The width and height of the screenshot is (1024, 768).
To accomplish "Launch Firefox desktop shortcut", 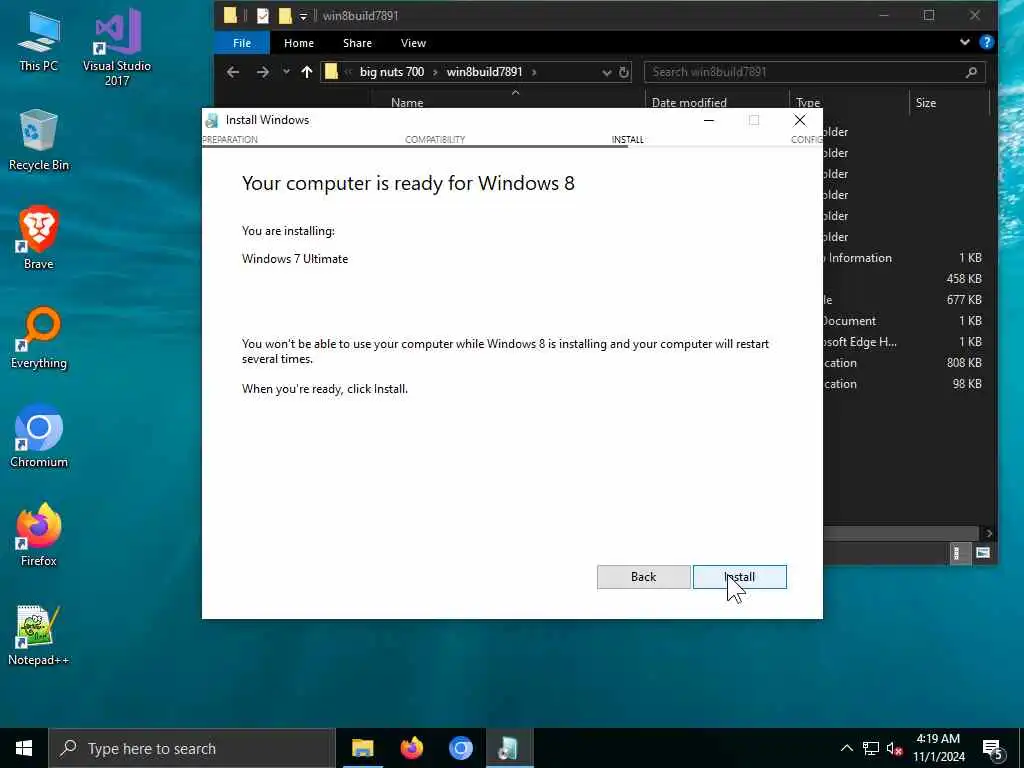I will click(x=39, y=534).
